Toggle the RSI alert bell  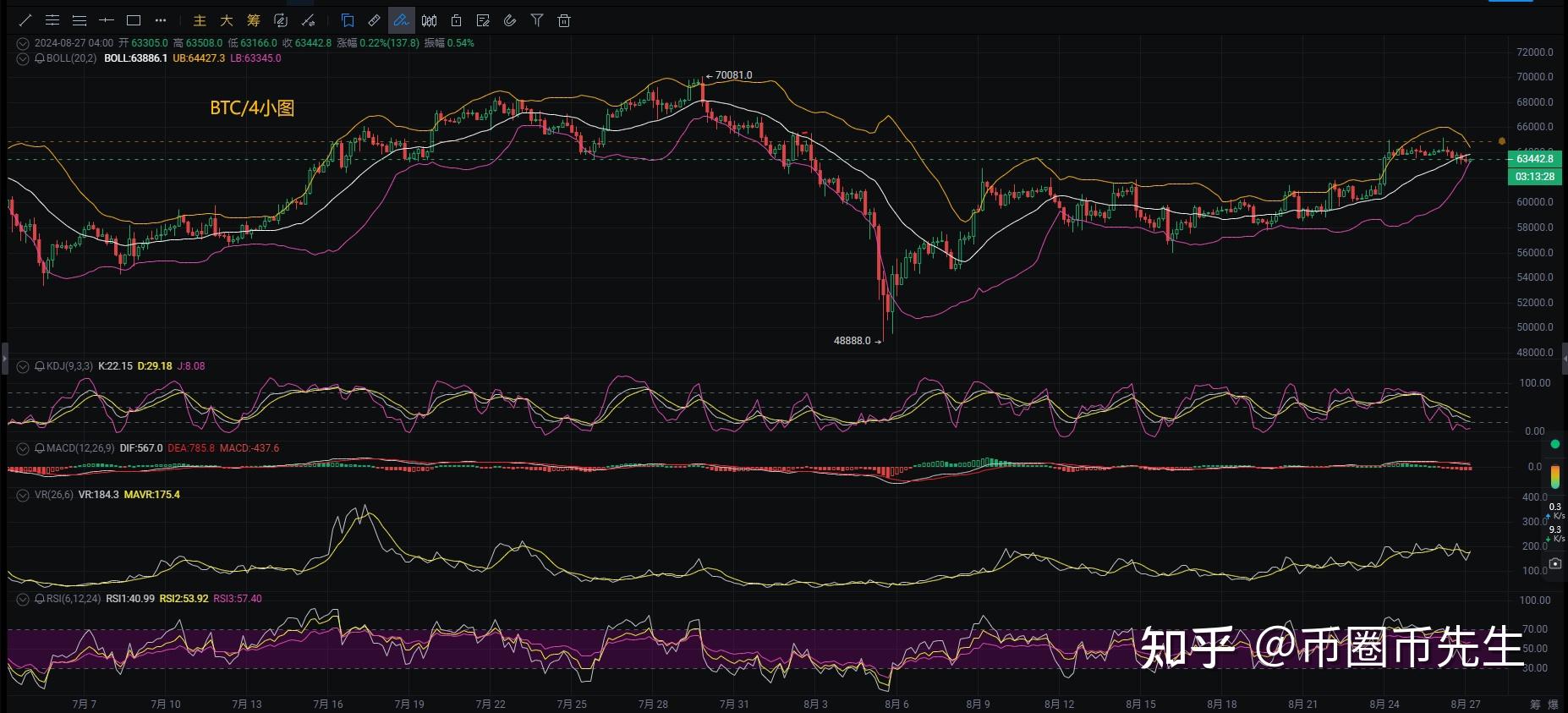pyautogui.click(x=39, y=599)
